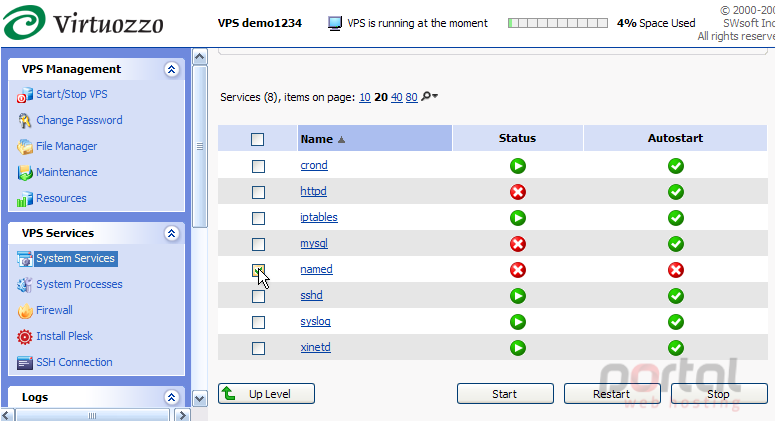Collapse the VPS Services panel
The width and height of the screenshot is (776, 422).
pyautogui.click(x=171, y=233)
